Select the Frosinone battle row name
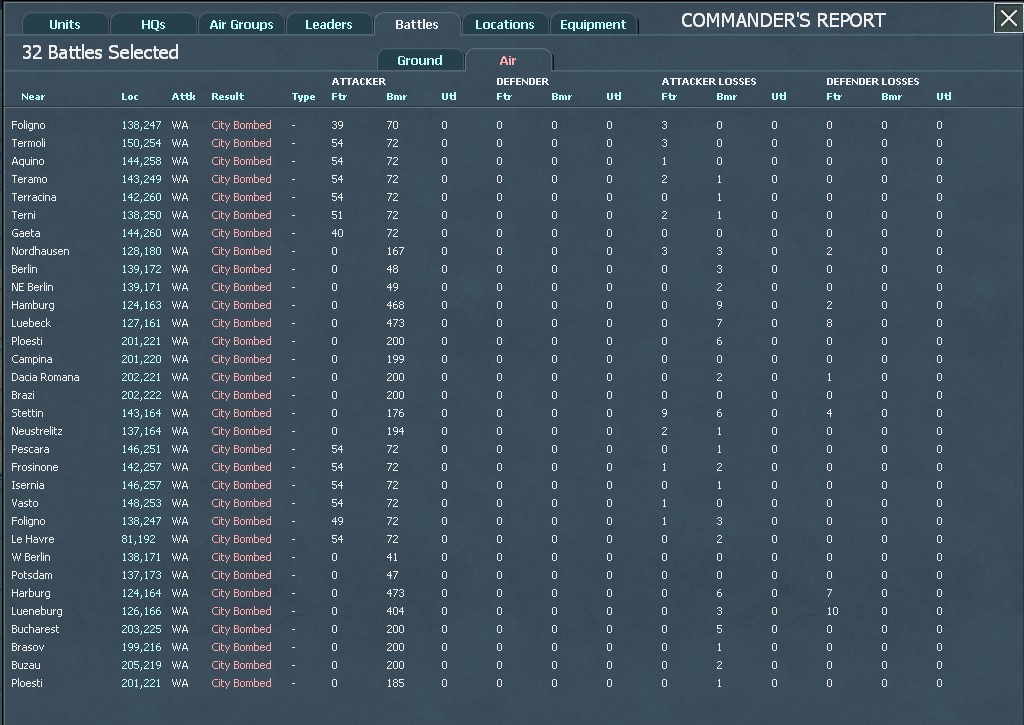 tap(35, 467)
